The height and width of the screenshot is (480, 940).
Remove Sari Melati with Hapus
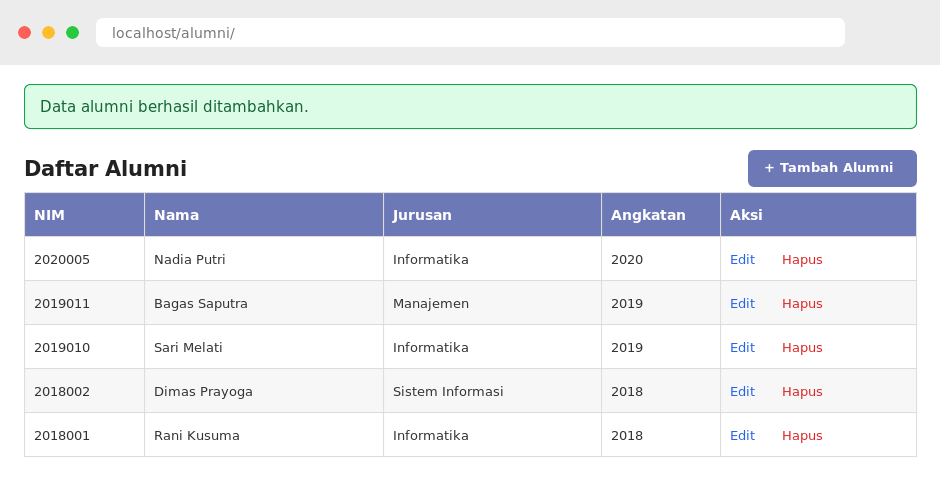coord(802,348)
